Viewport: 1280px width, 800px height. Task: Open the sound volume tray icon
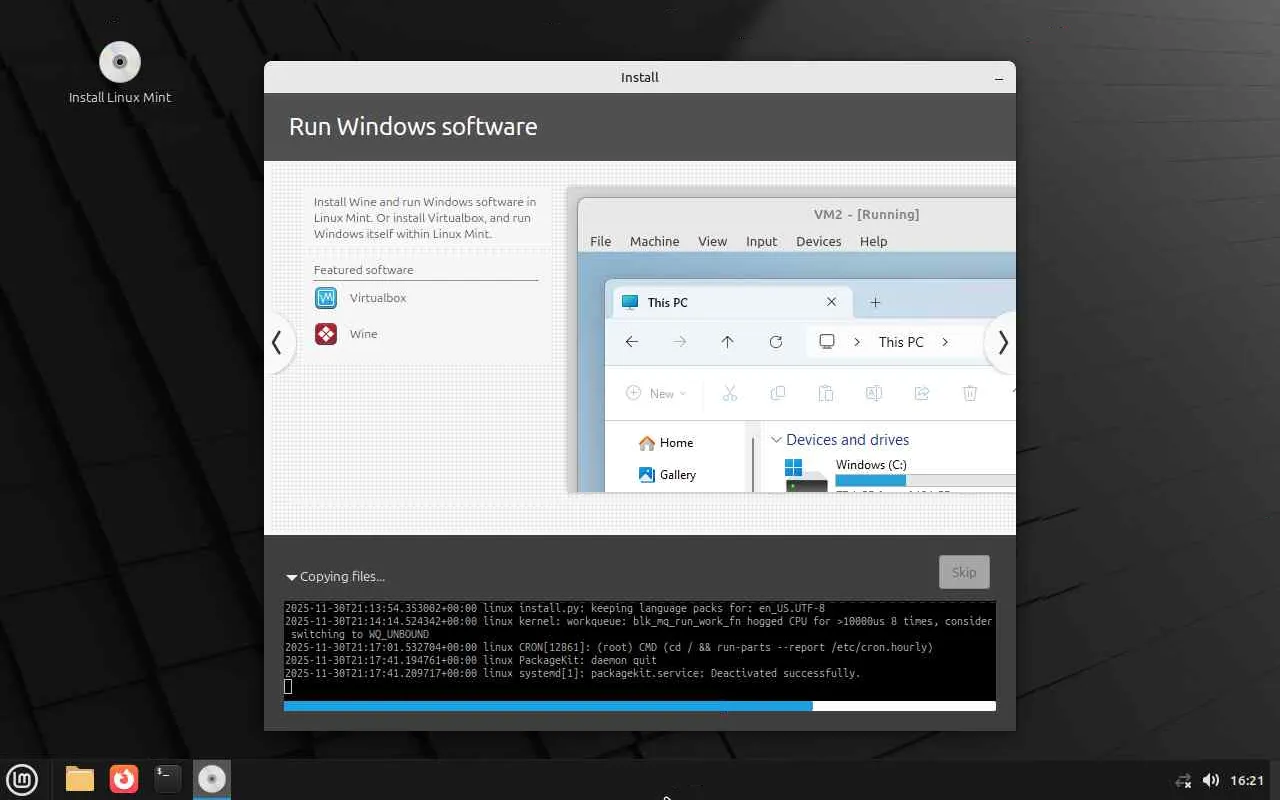point(1210,780)
